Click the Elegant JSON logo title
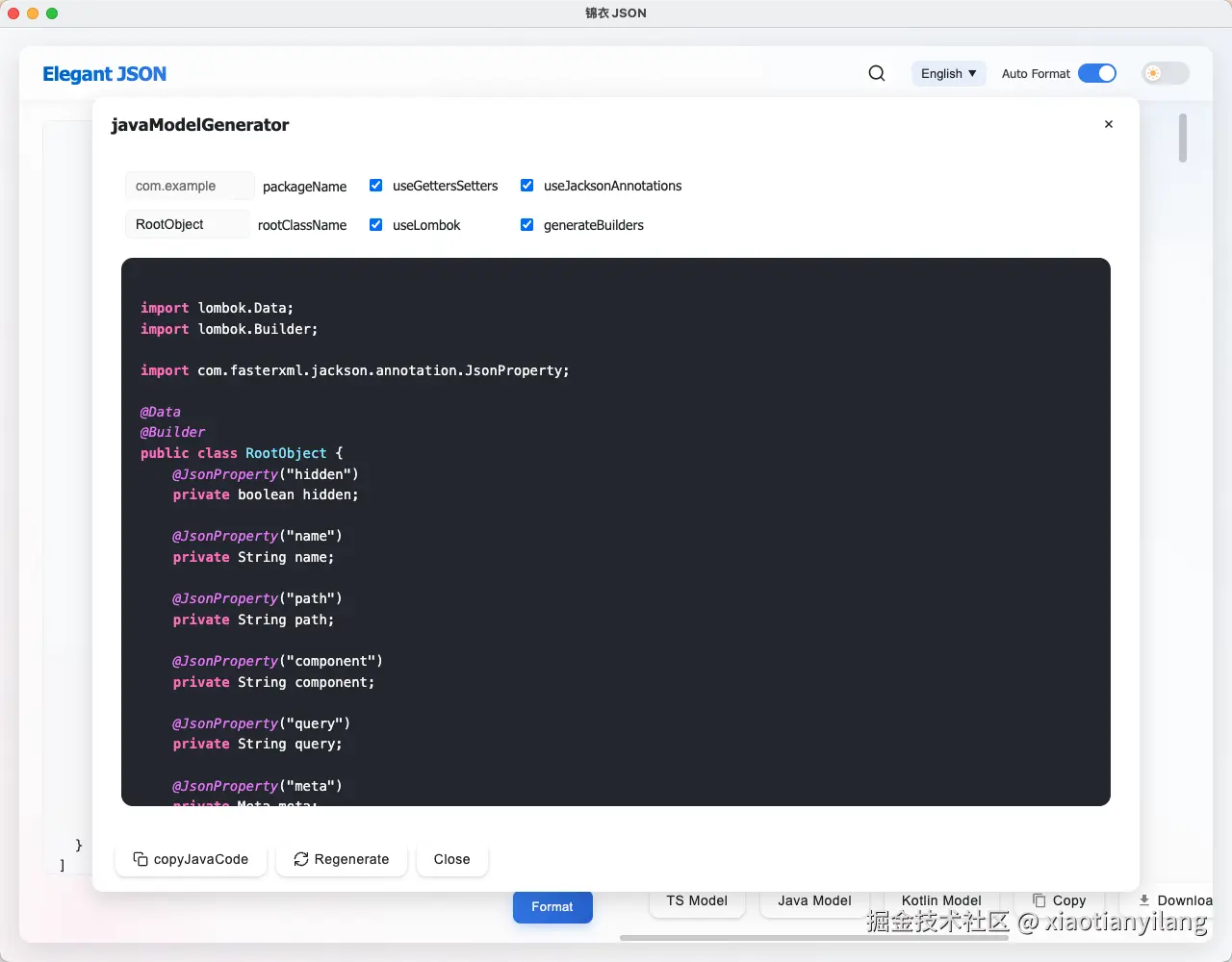Screen dimensions: 1232x962 (105, 74)
